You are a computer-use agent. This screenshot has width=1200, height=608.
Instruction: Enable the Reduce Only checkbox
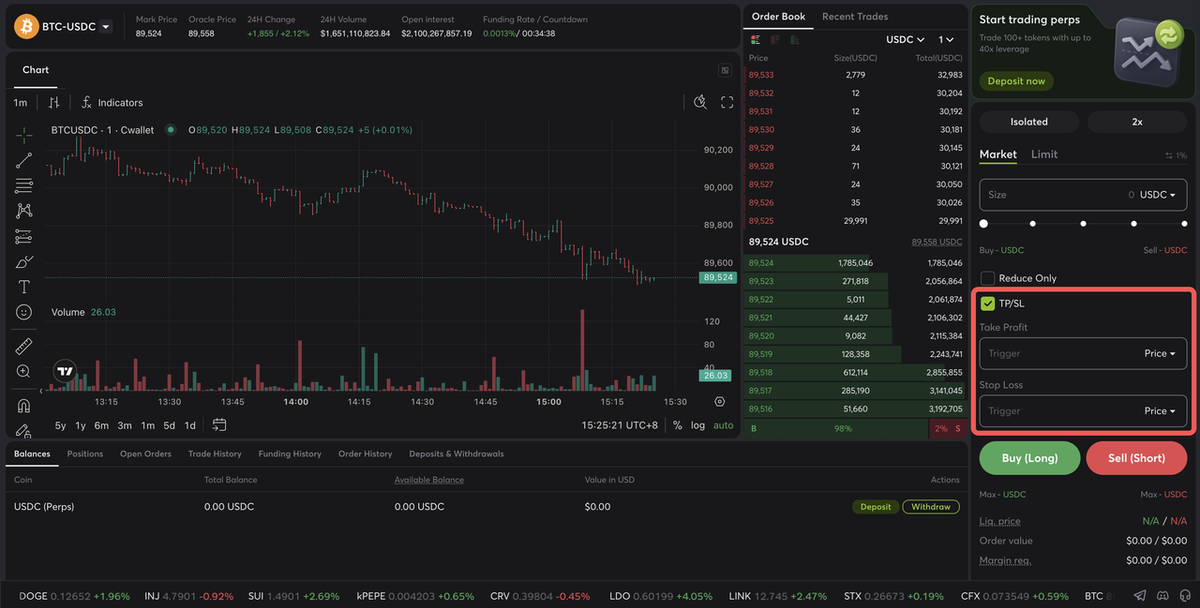(x=988, y=278)
